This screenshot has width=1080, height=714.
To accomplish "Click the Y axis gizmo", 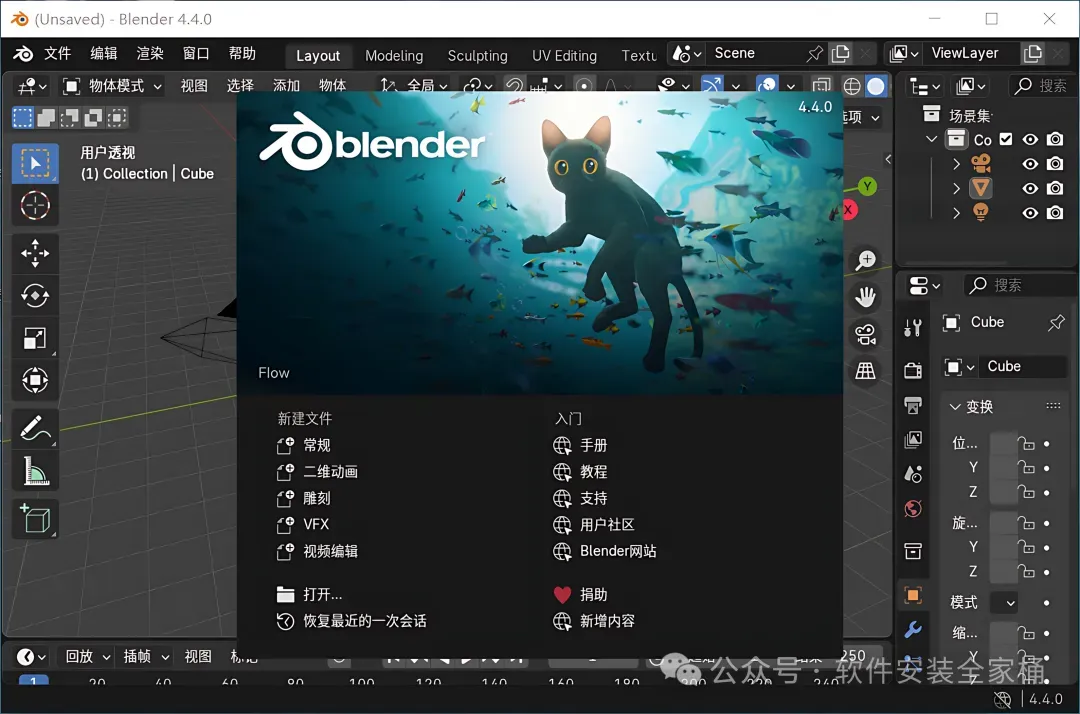I will pos(867,186).
